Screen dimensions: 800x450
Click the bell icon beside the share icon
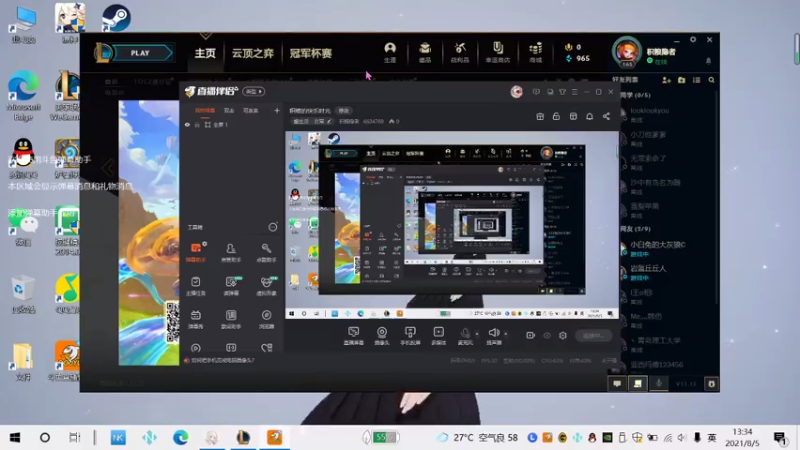click(589, 116)
